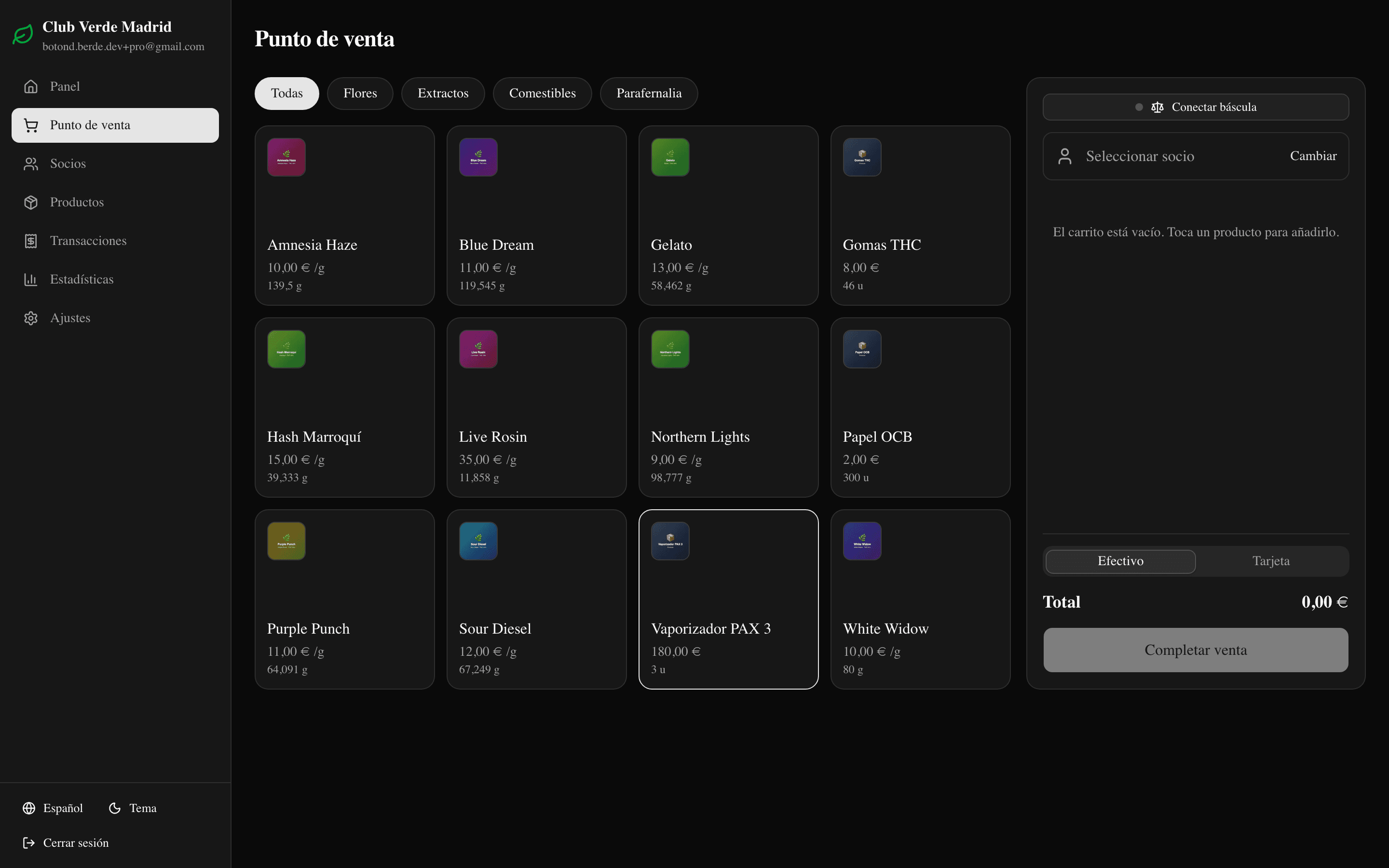Open Productos via the box icon

point(31,202)
